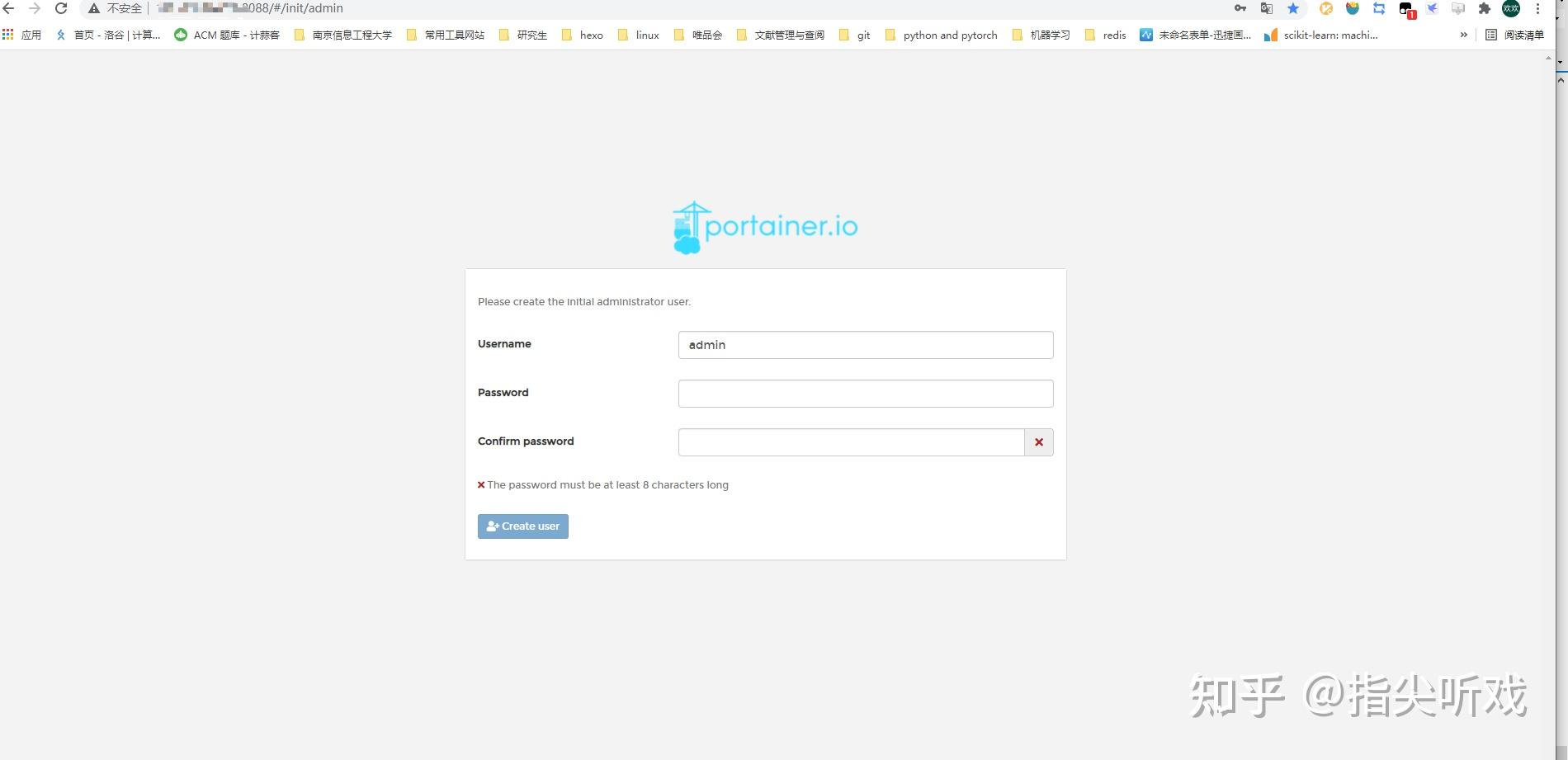Open the 南京信息工程大学 bookmark folder

(343, 35)
